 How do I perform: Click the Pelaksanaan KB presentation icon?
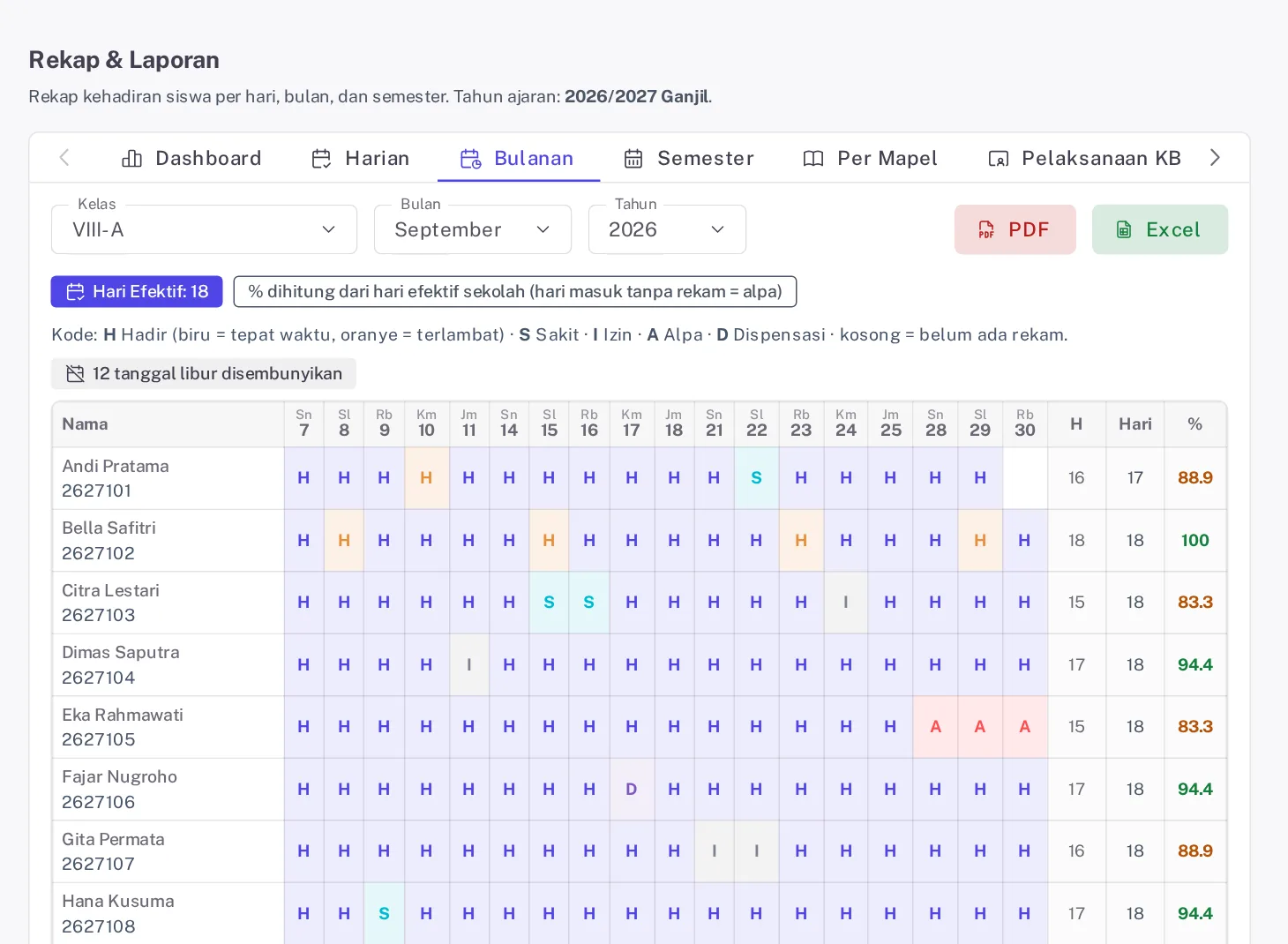point(998,159)
